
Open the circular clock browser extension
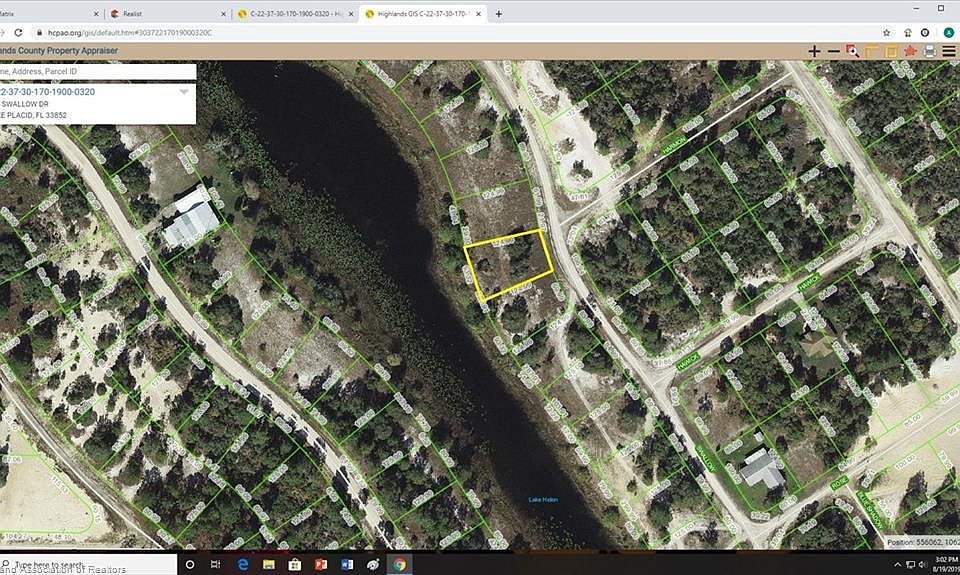point(925,32)
